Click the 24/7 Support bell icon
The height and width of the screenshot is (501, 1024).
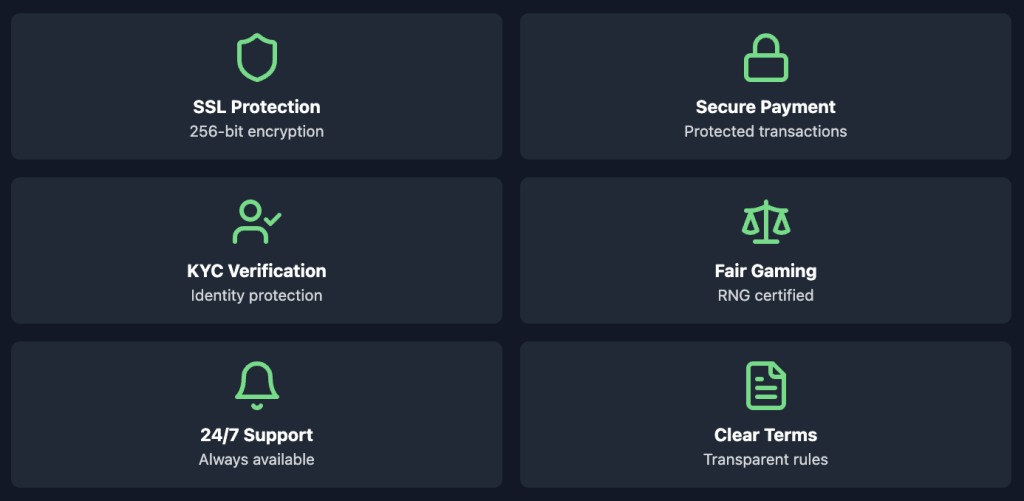point(257,385)
